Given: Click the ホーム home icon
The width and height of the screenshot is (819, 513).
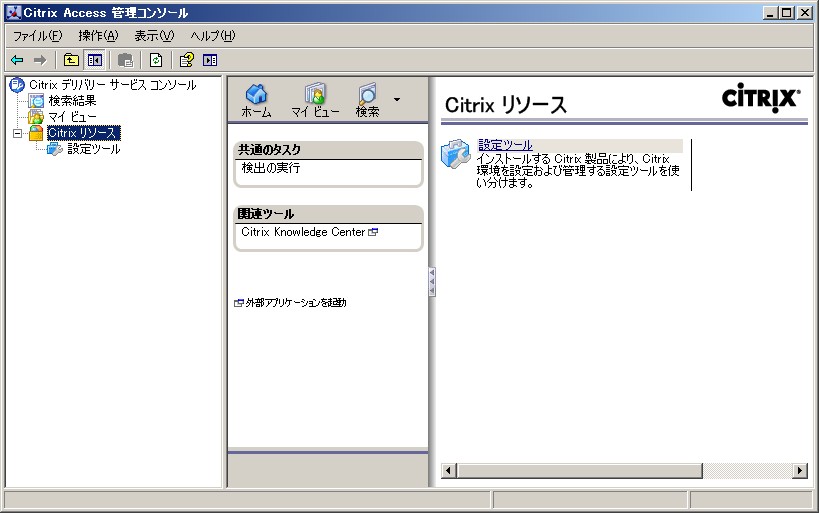Looking at the screenshot, I should (x=256, y=95).
